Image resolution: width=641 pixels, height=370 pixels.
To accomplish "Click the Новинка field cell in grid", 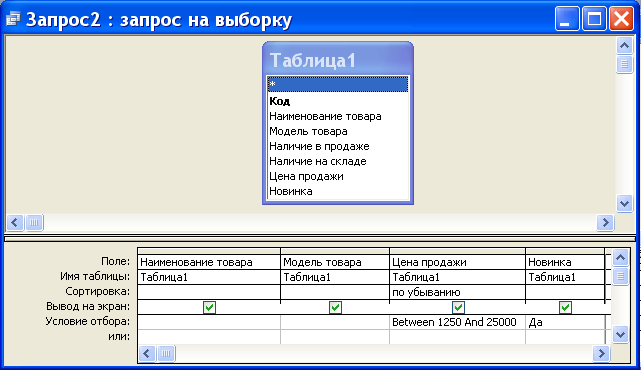I will tap(565, 262).
